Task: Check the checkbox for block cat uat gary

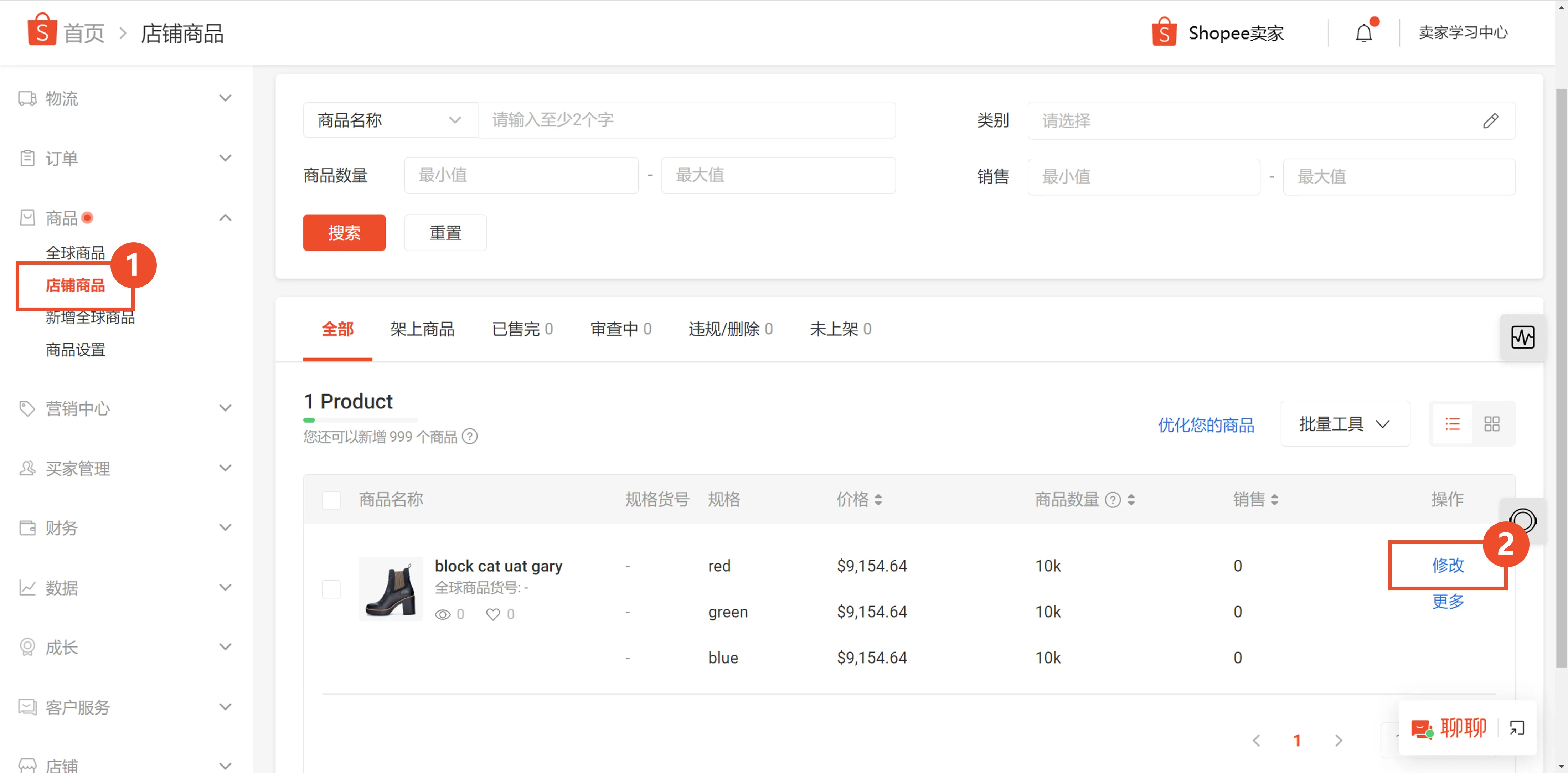Action: (331, 589)
